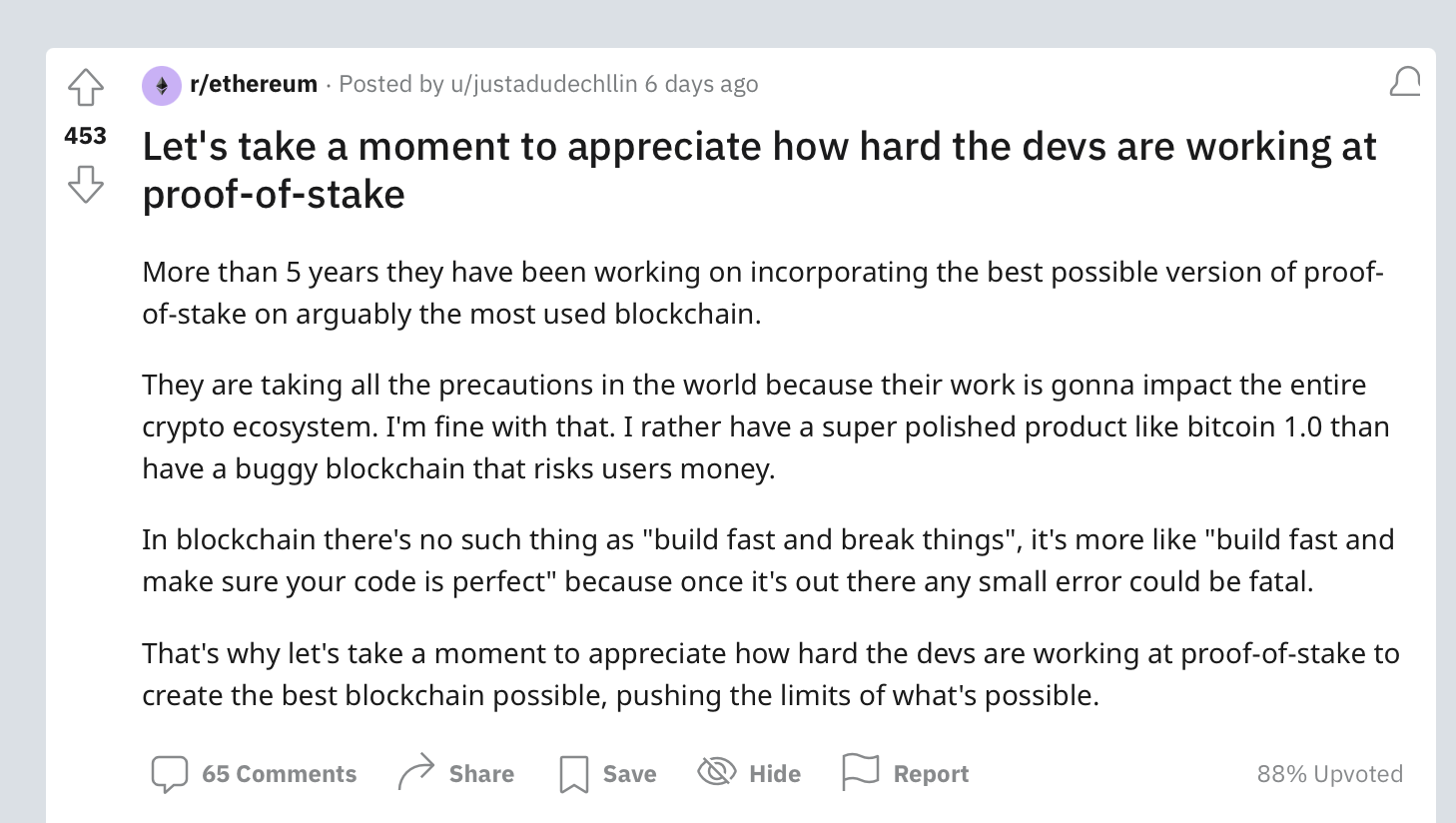
Task: Click the 65 Comments label
Action: click(279, 774)
